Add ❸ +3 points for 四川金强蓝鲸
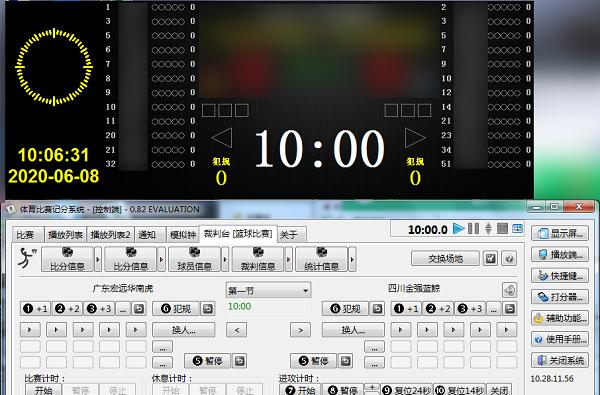This screenshot has height=395, width=600. click(x=470, y=308)
